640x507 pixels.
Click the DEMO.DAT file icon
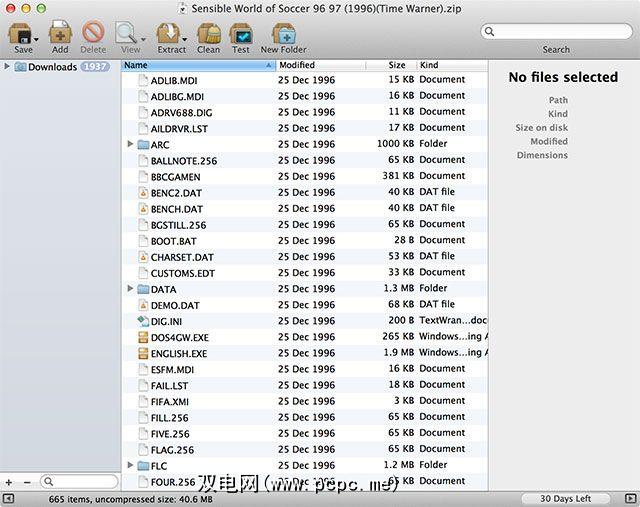pyautogui.click(x=143, y=305)
